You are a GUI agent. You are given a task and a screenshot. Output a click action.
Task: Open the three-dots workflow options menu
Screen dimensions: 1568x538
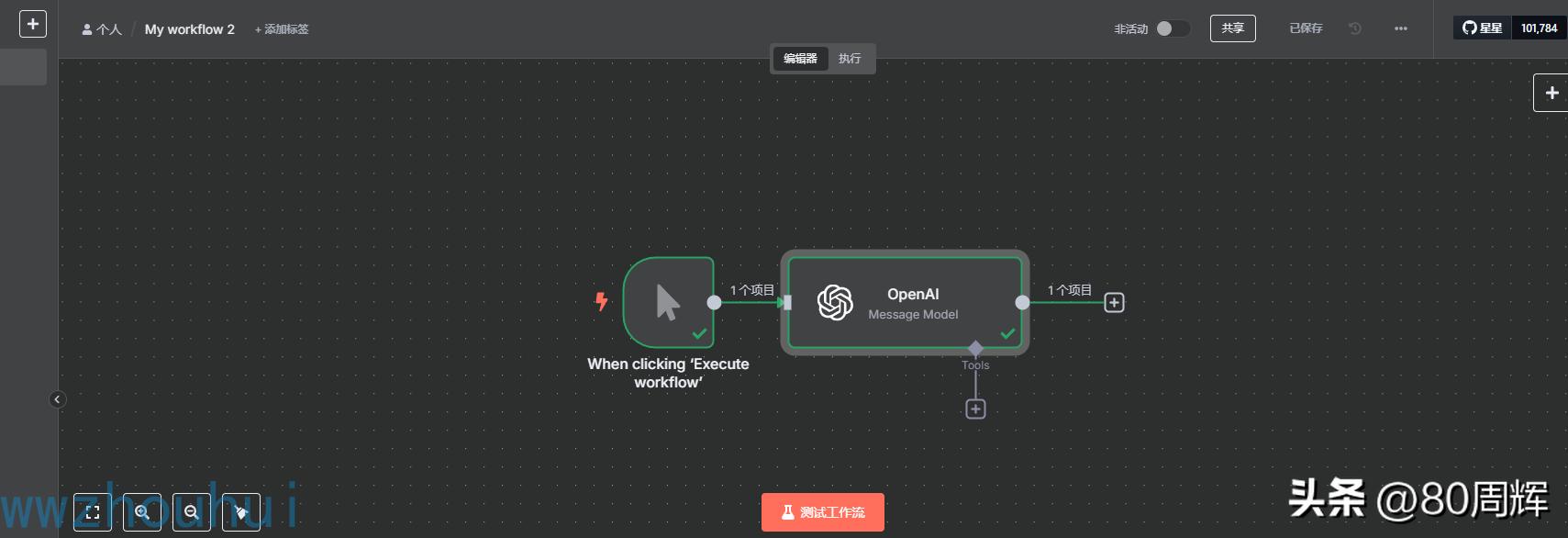[1400, 28]
